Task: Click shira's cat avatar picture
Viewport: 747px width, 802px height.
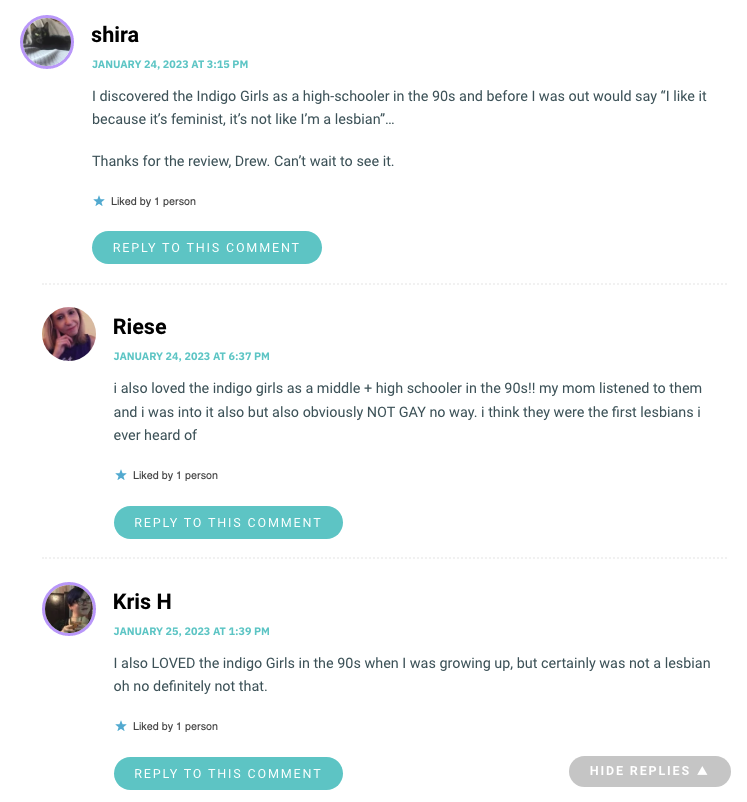Action: 47,42
